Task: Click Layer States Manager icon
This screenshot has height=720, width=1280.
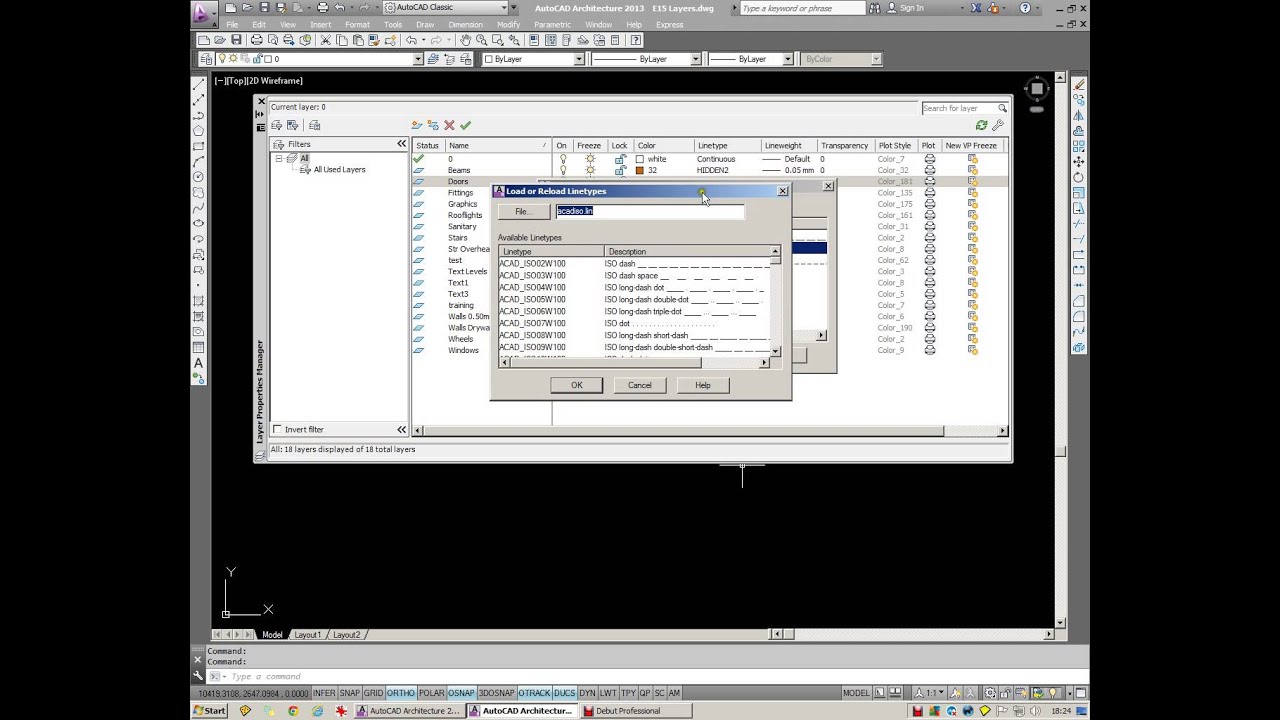Action: click(314, 125)
